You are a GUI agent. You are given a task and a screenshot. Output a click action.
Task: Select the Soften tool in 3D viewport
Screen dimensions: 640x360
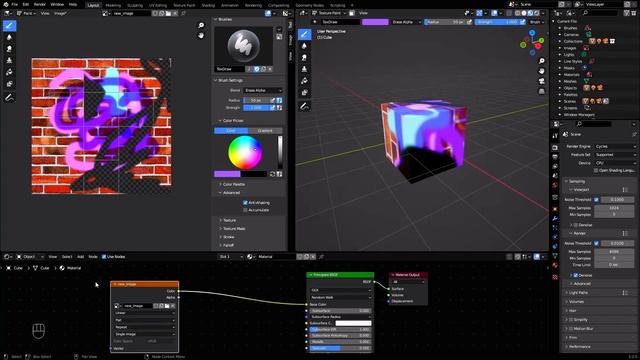(304, 46)
